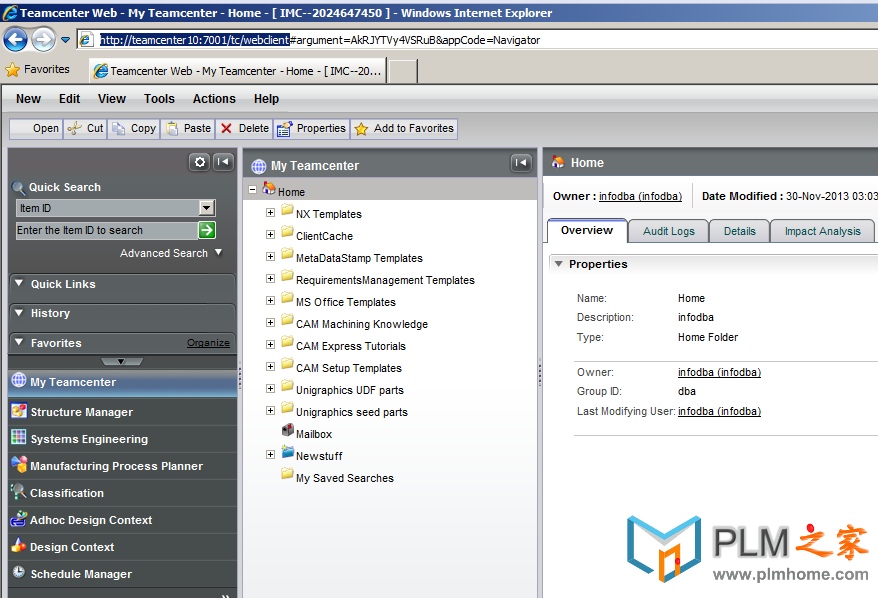The height and width of the screenshot is (598, 878).
Task: Expand the ClientCache folder
Action: click(270, 235)
